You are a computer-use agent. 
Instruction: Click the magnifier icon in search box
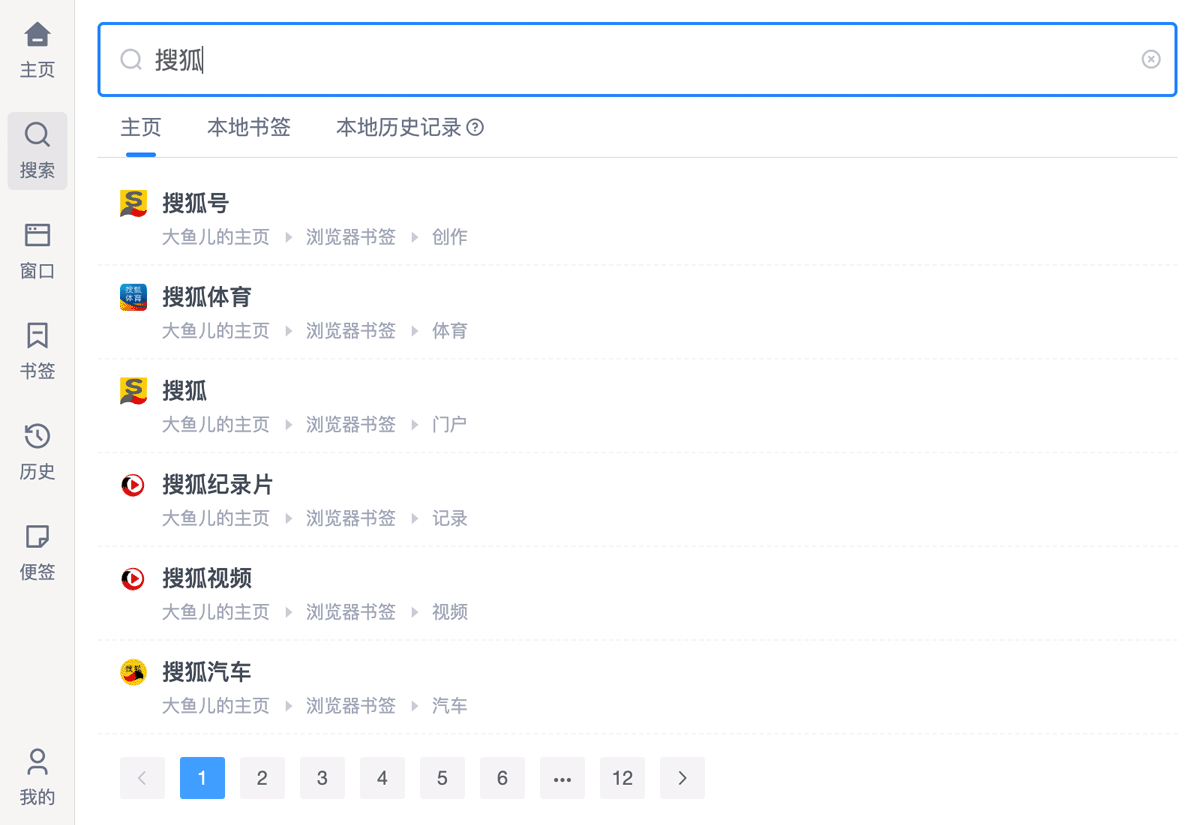(131, 60)
